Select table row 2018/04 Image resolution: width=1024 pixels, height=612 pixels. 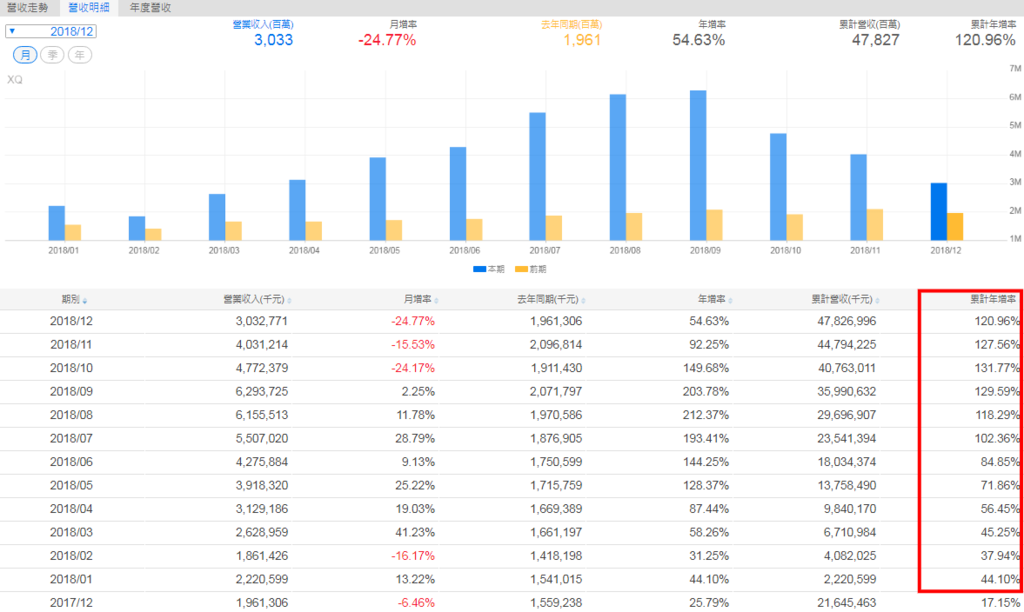(x=512, y=509)
